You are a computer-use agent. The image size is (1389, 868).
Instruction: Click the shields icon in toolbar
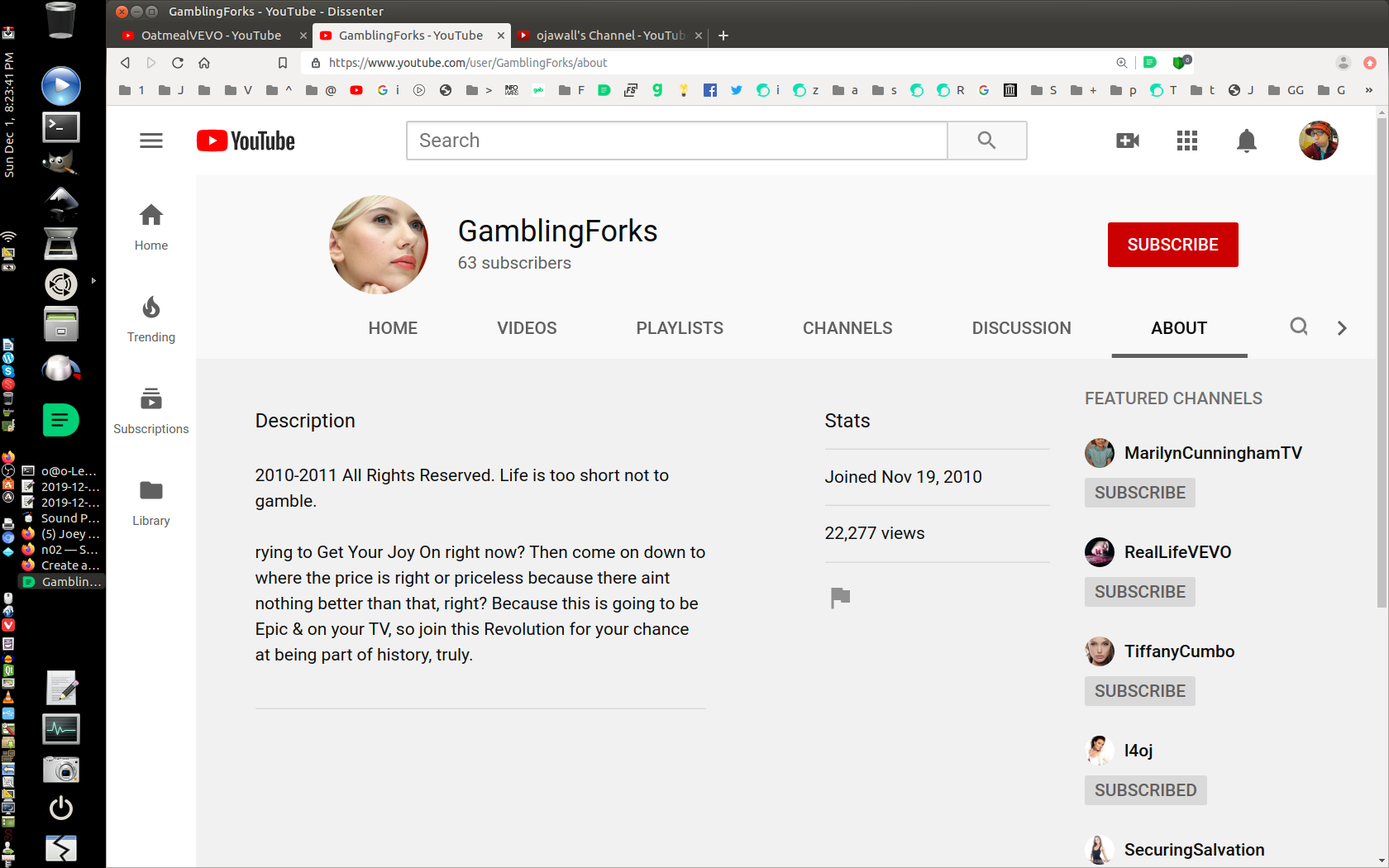1181,62
